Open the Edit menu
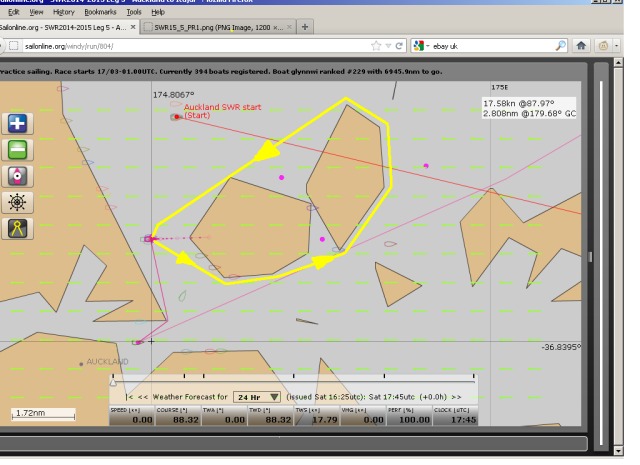 (x=14, y=12)
